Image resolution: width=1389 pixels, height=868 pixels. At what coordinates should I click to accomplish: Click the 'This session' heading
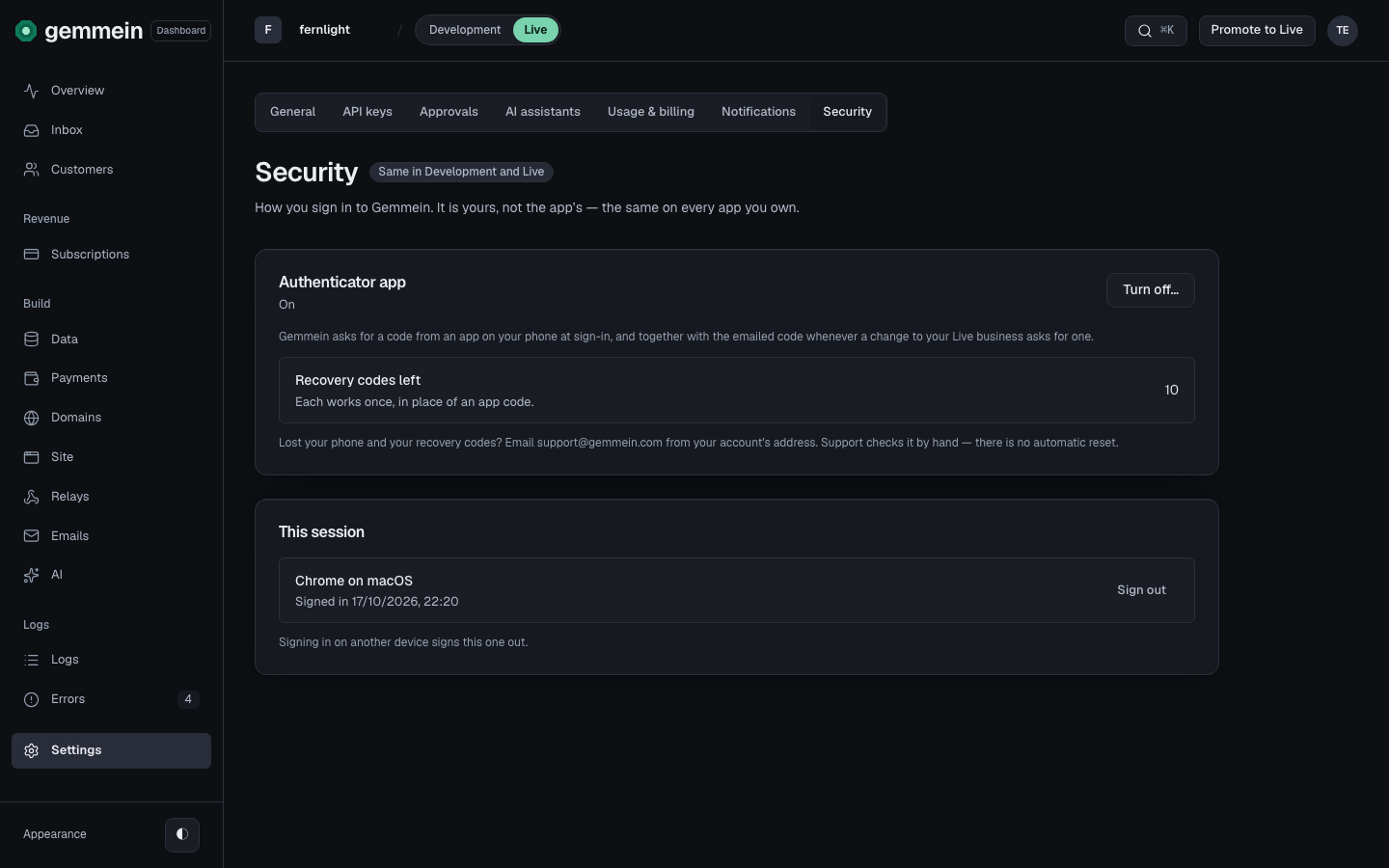click(321, 532)
